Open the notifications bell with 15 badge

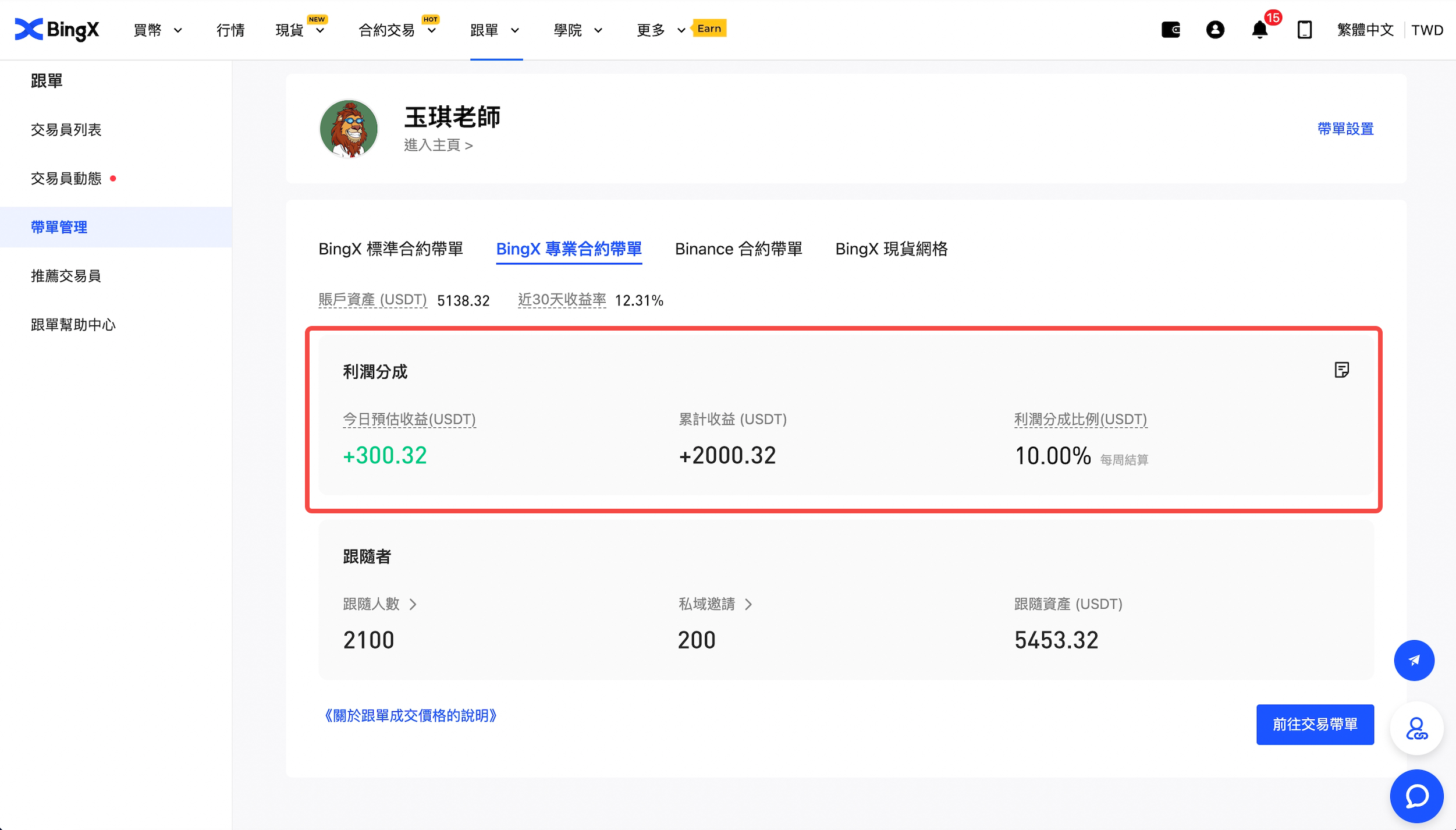(x=1260, y=30)
